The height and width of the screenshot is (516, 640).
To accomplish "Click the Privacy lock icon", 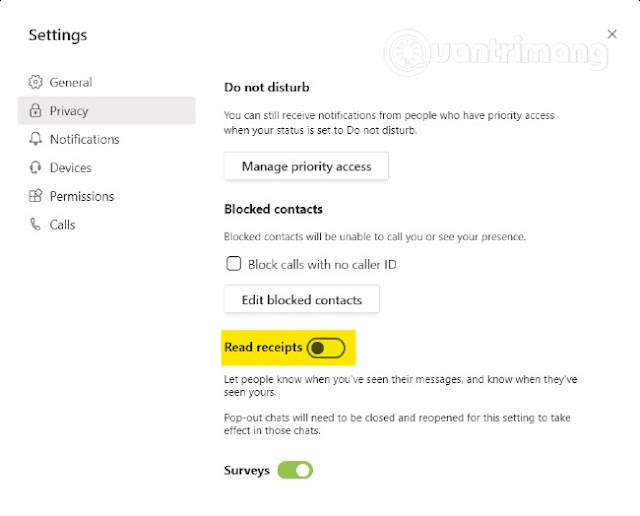I will pos(36,111).
